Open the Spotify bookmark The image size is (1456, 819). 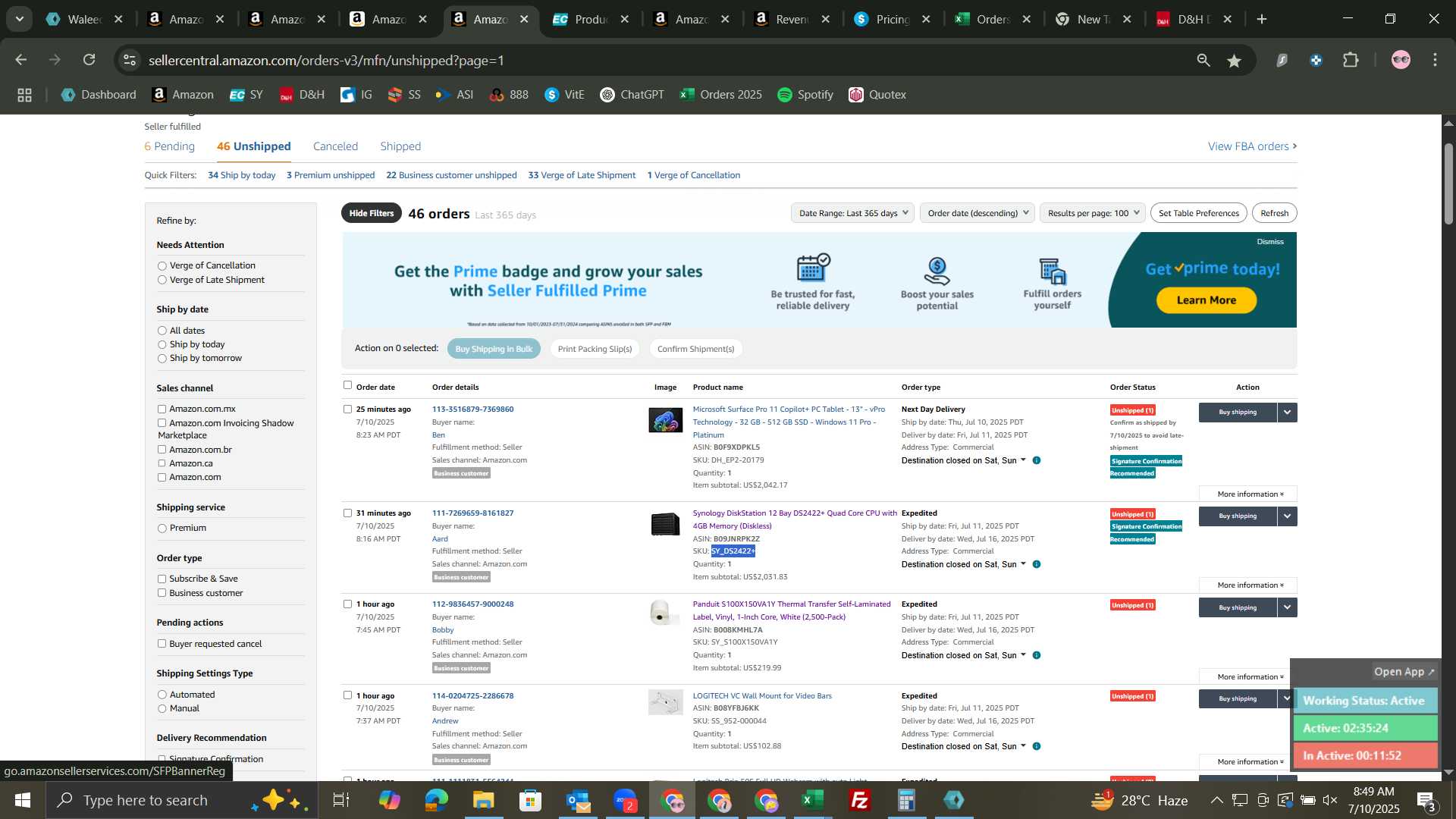805,95
